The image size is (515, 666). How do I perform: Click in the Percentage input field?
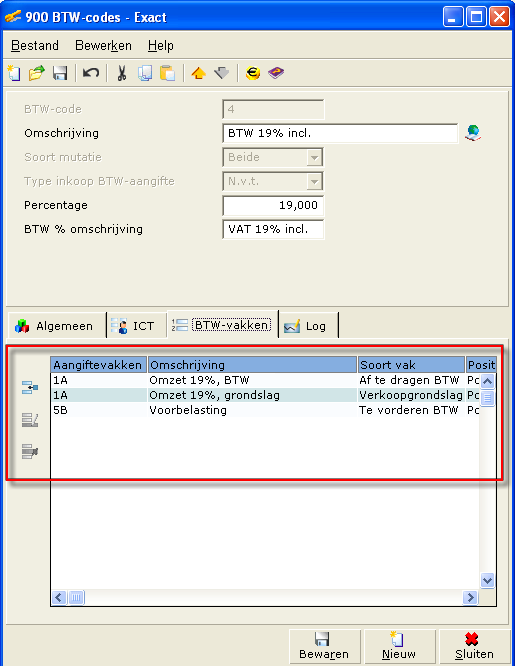pyautogui.click(x=273, y=205)
